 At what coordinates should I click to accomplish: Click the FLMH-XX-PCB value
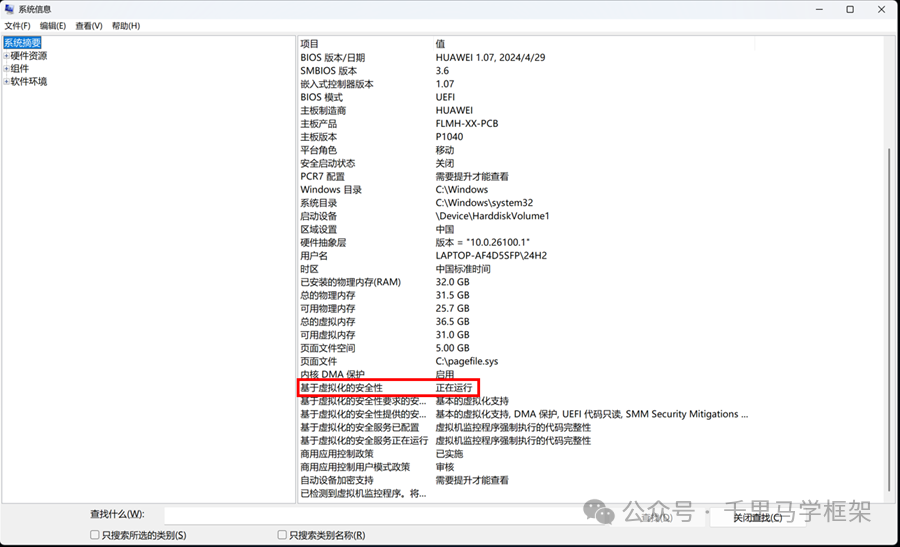467,123
